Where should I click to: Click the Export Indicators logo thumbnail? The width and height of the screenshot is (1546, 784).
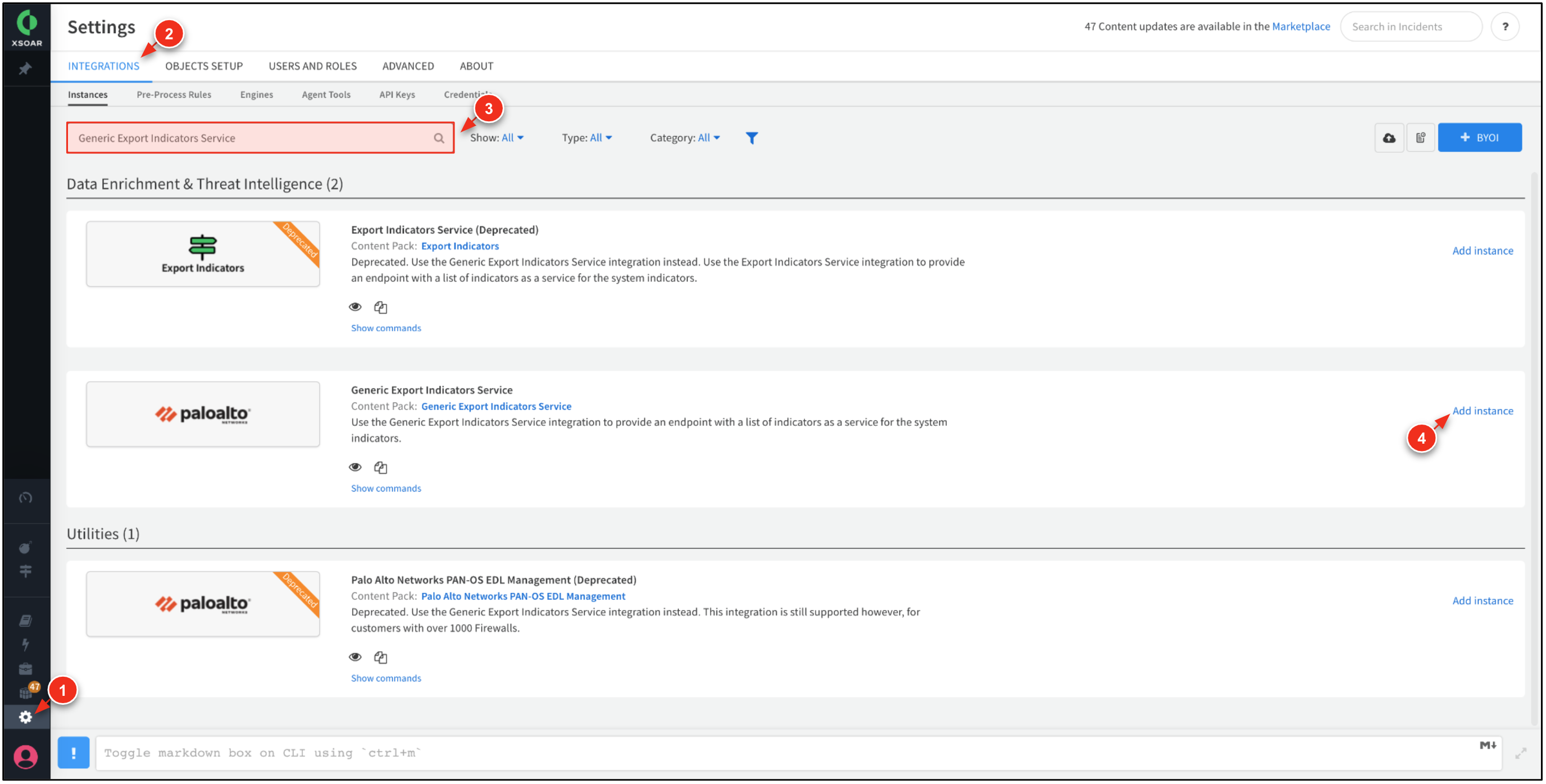point(203,254)
